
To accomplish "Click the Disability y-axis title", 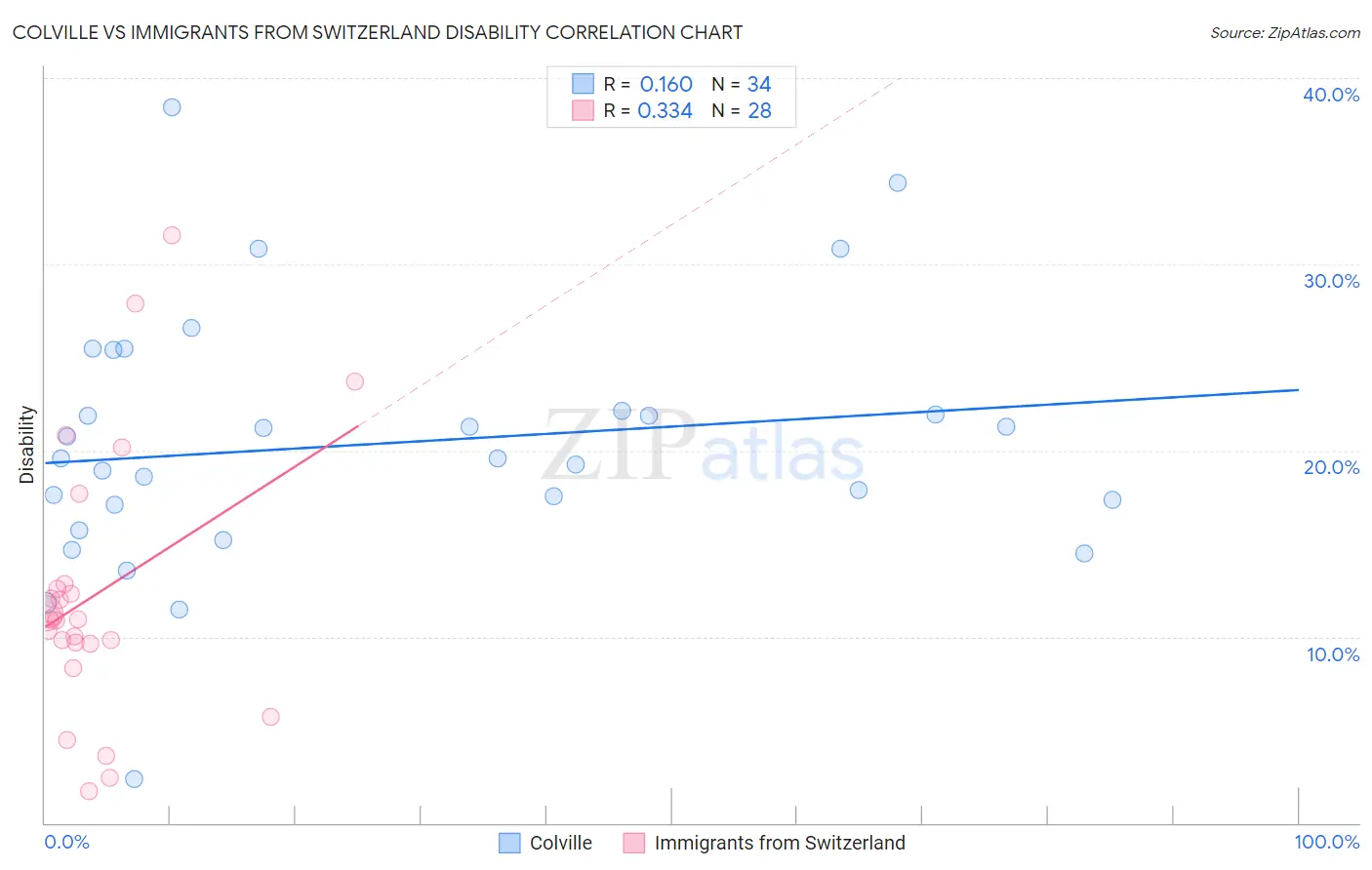I will click(27, 445).
